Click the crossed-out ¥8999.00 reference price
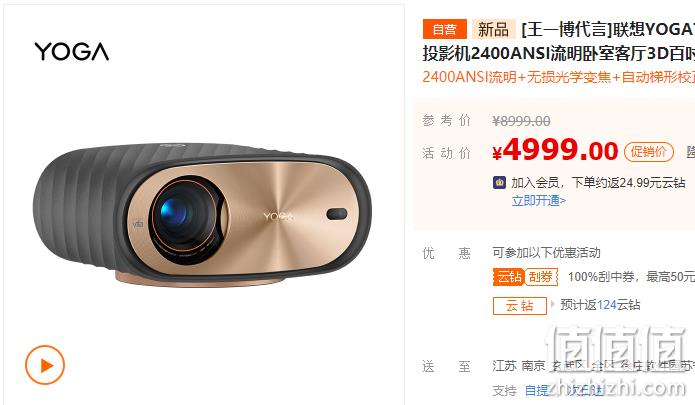The width and height of the screenshot is (695, 405). [x=521, y=121]
